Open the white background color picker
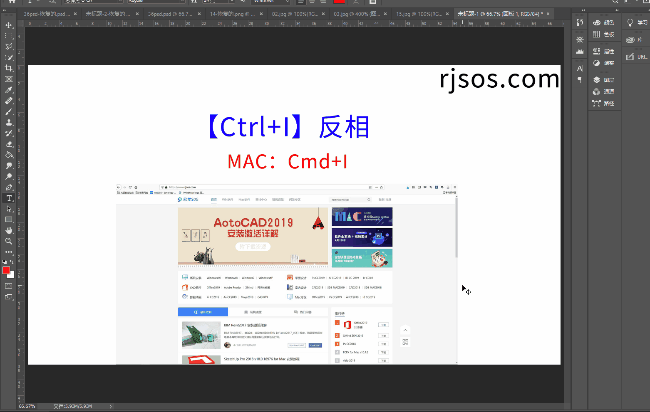This screenshot has height=412, width=650. 12,276
